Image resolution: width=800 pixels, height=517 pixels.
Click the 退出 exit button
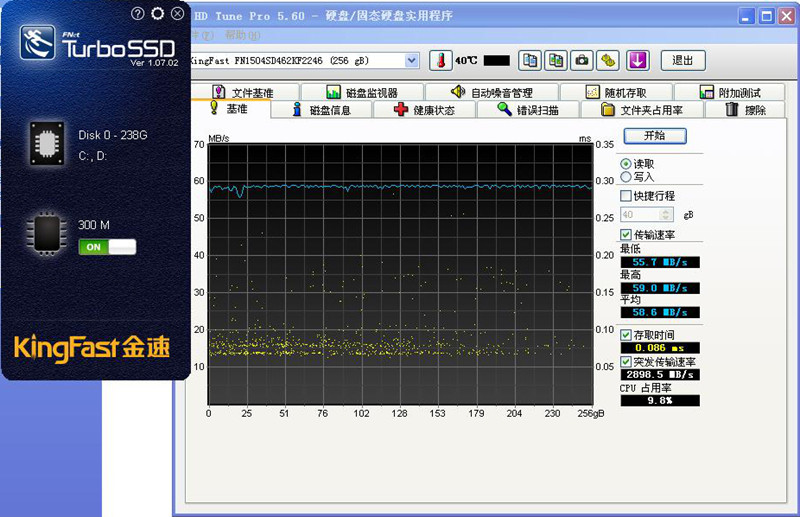point(683,60)
